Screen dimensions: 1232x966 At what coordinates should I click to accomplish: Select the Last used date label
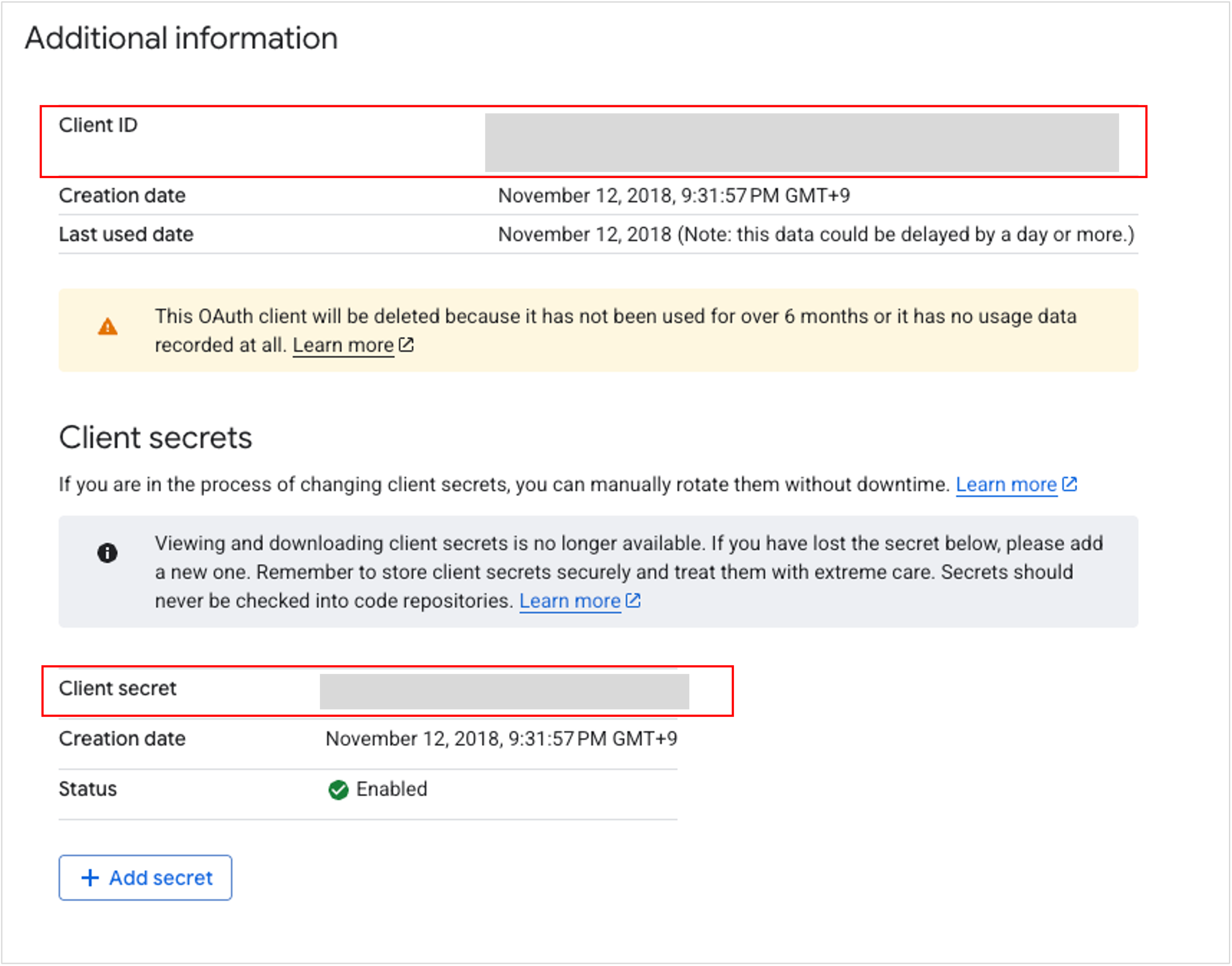pyautogui.click(x=126, y=234)
